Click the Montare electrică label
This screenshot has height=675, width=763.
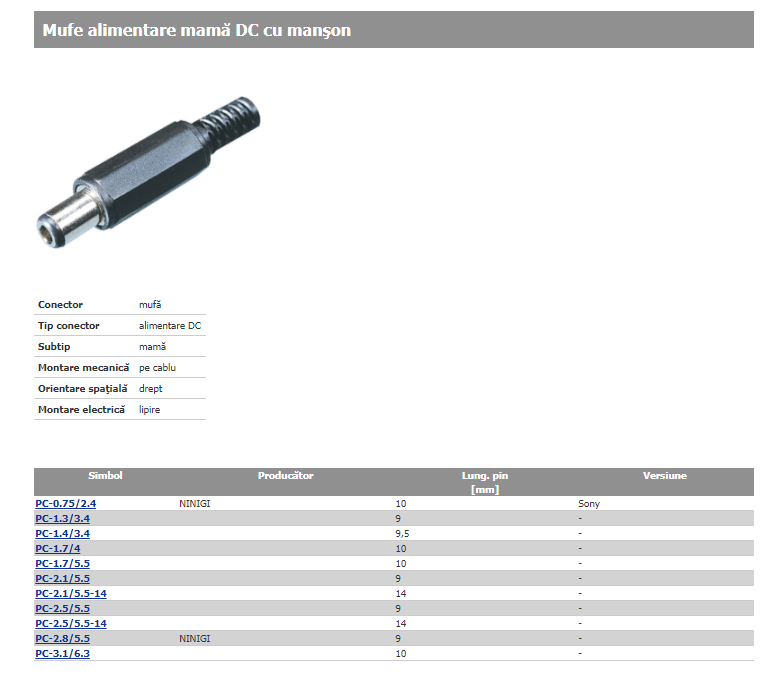[x=81, y=409]
